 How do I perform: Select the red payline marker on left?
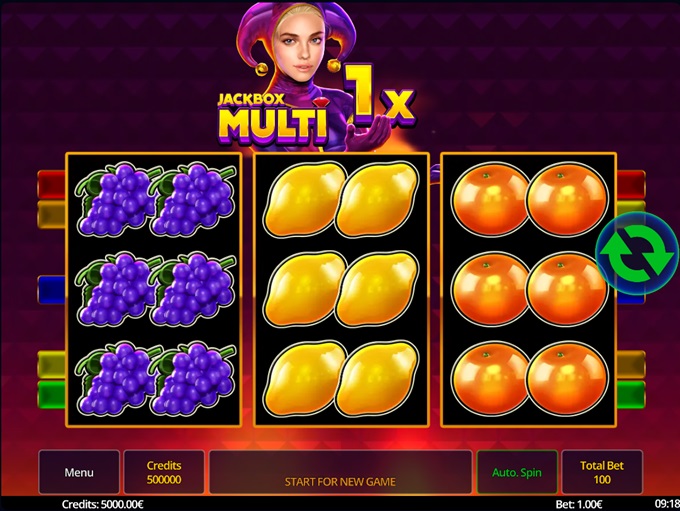click(51, 184)
